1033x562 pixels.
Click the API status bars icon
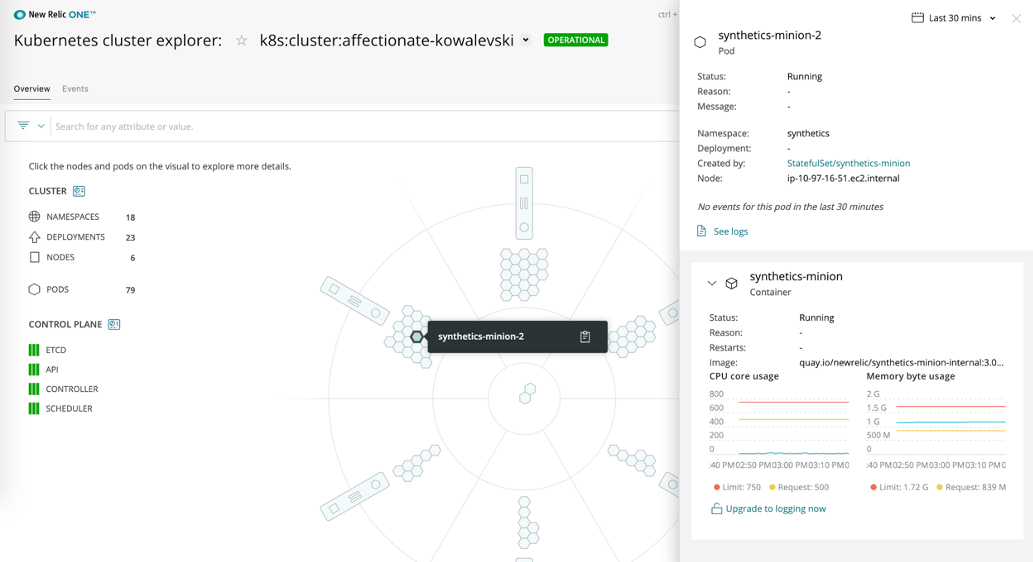click(x=34, y=370)
